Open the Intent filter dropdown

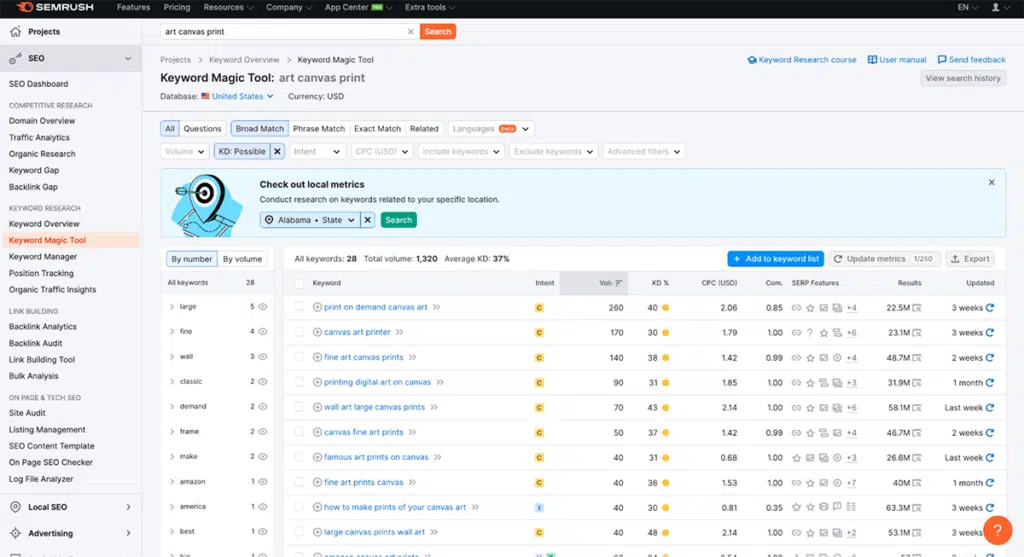coord(316,151)
